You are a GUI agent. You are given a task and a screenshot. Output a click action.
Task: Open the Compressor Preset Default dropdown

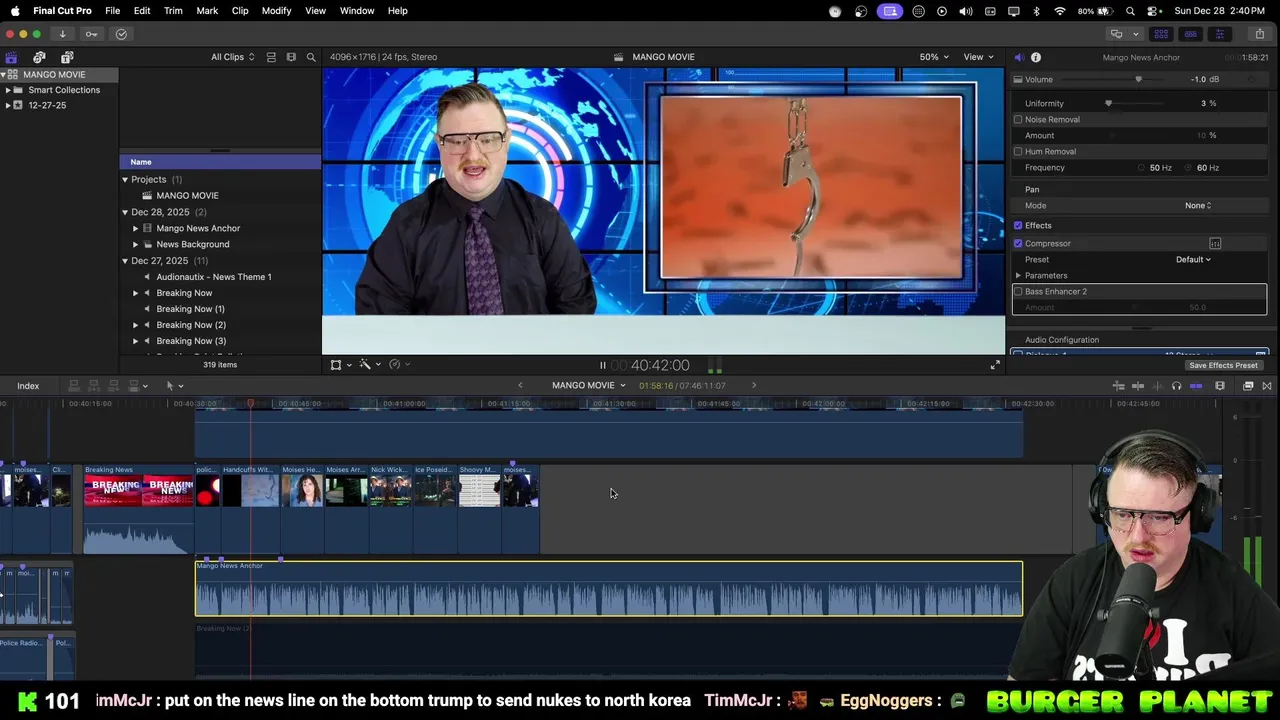1193,259
